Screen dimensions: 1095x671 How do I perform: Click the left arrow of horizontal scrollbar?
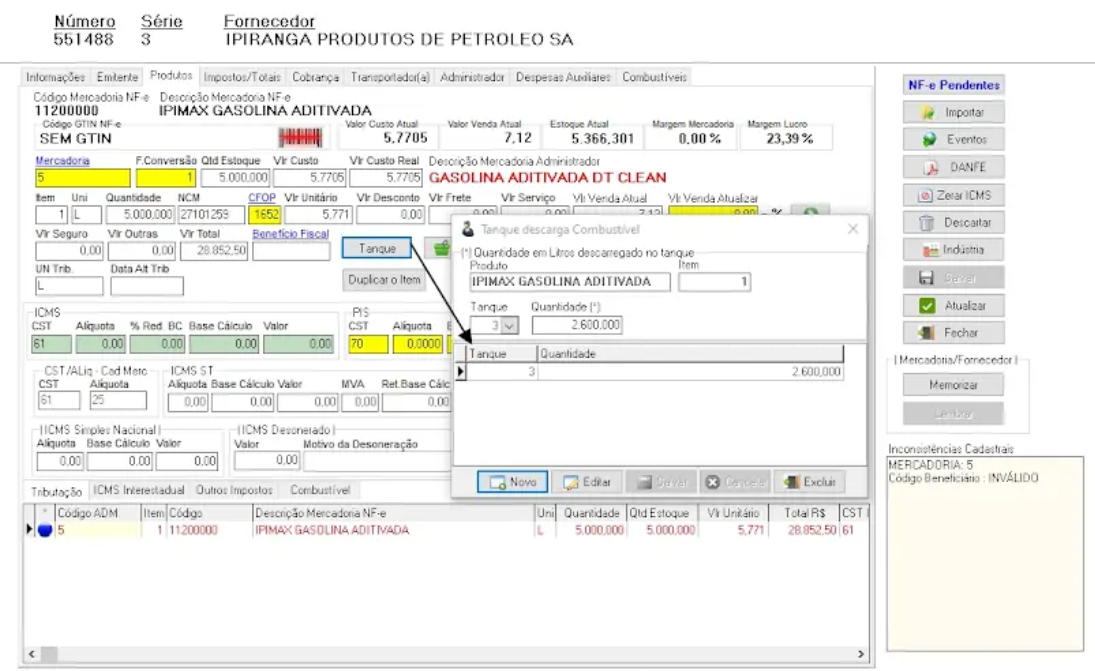click(x=32, y=654)
